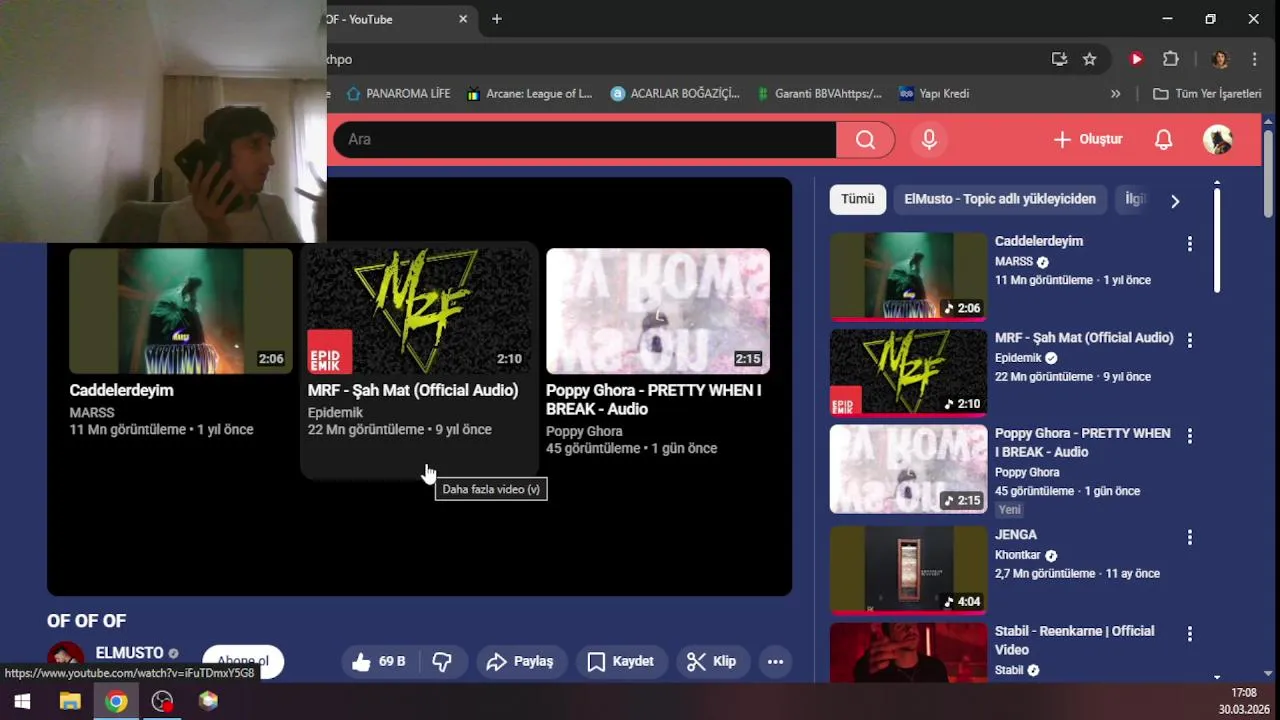Open ACARLAR BOĞAZİÇİ bookmark
1280x720 pixels.
point(675,94)
